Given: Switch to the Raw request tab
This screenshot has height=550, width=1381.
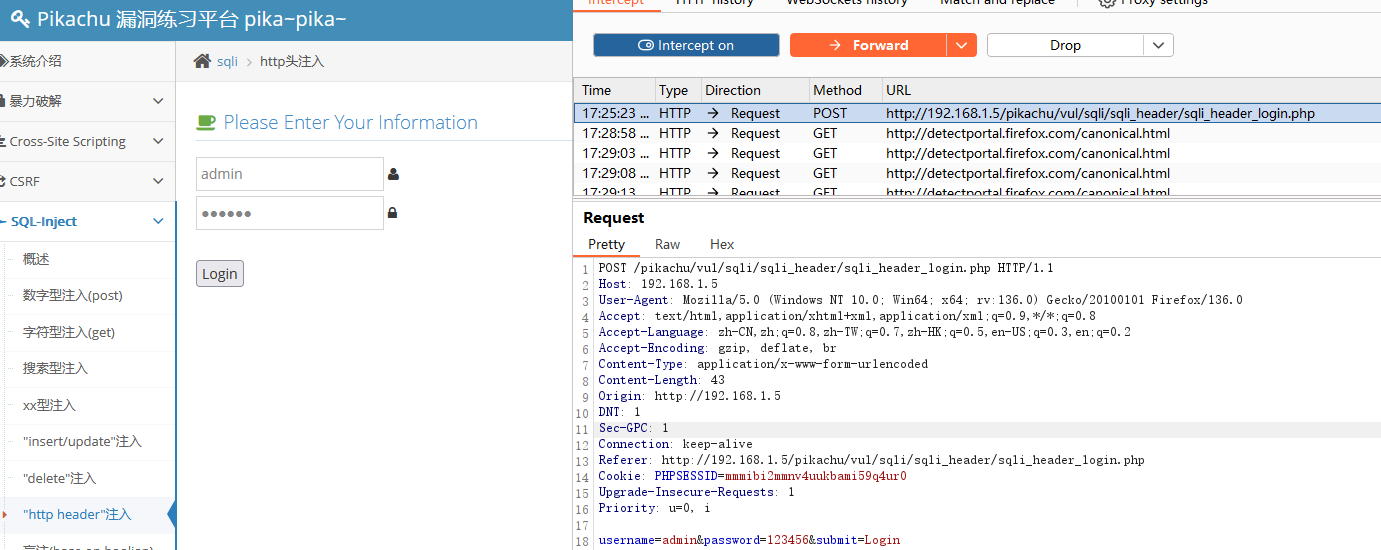Looking at the screenshot, I should click(x=667, y=244).
